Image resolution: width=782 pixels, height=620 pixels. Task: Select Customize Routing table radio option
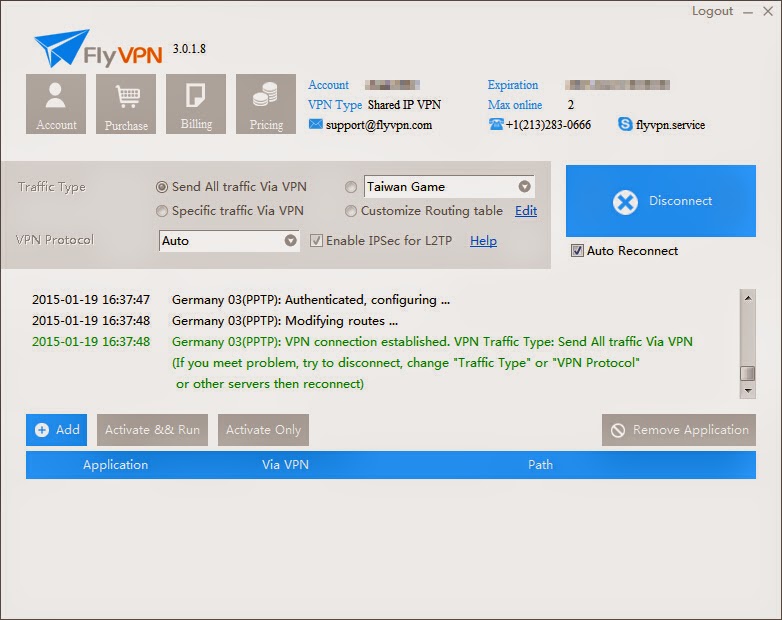click(351, 211)
